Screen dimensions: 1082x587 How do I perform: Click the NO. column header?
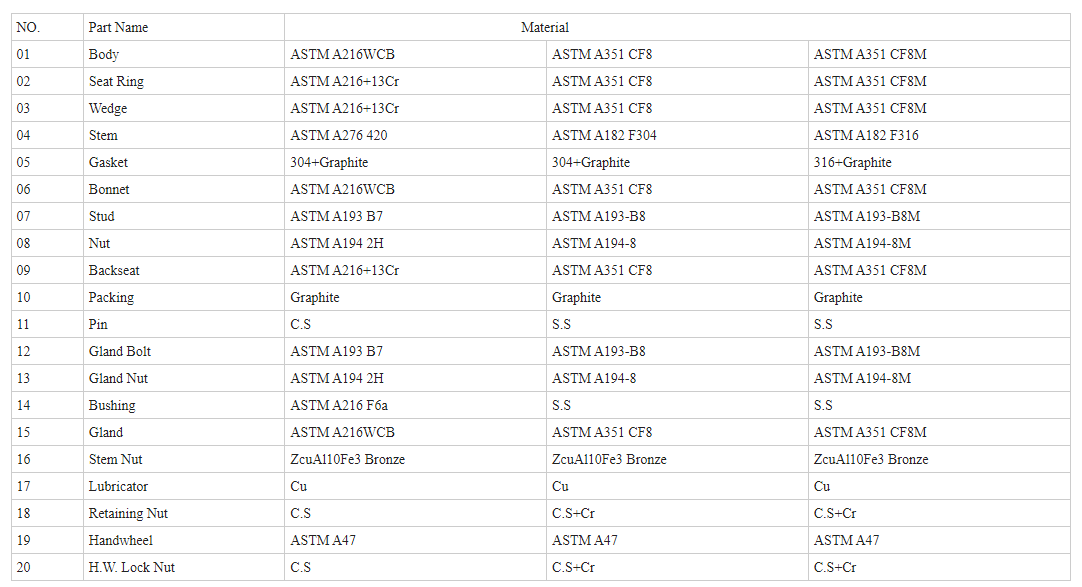[x=47, y=28]
